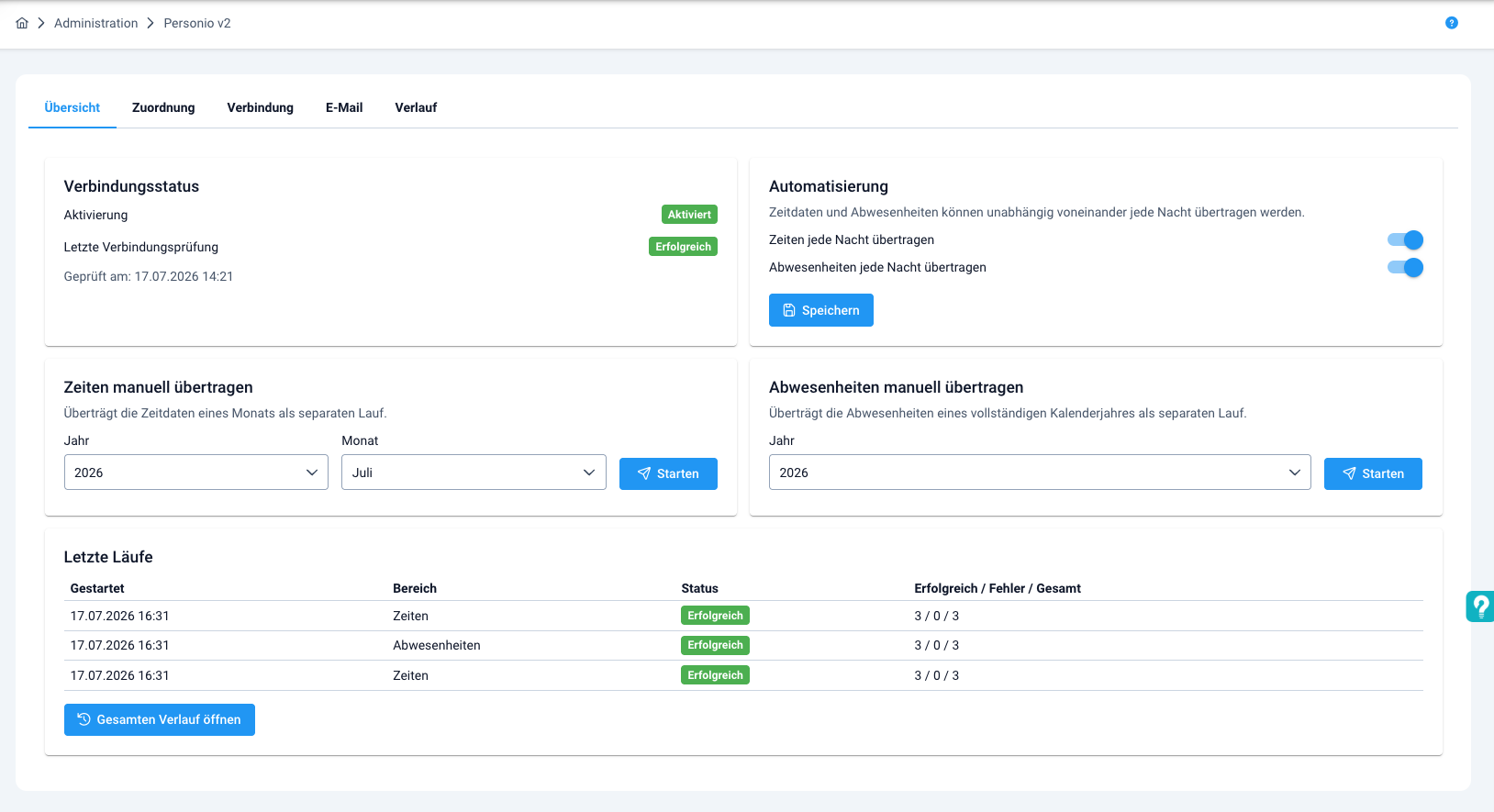
Task: Click the Speichern button
Action: tap(821, 310)
